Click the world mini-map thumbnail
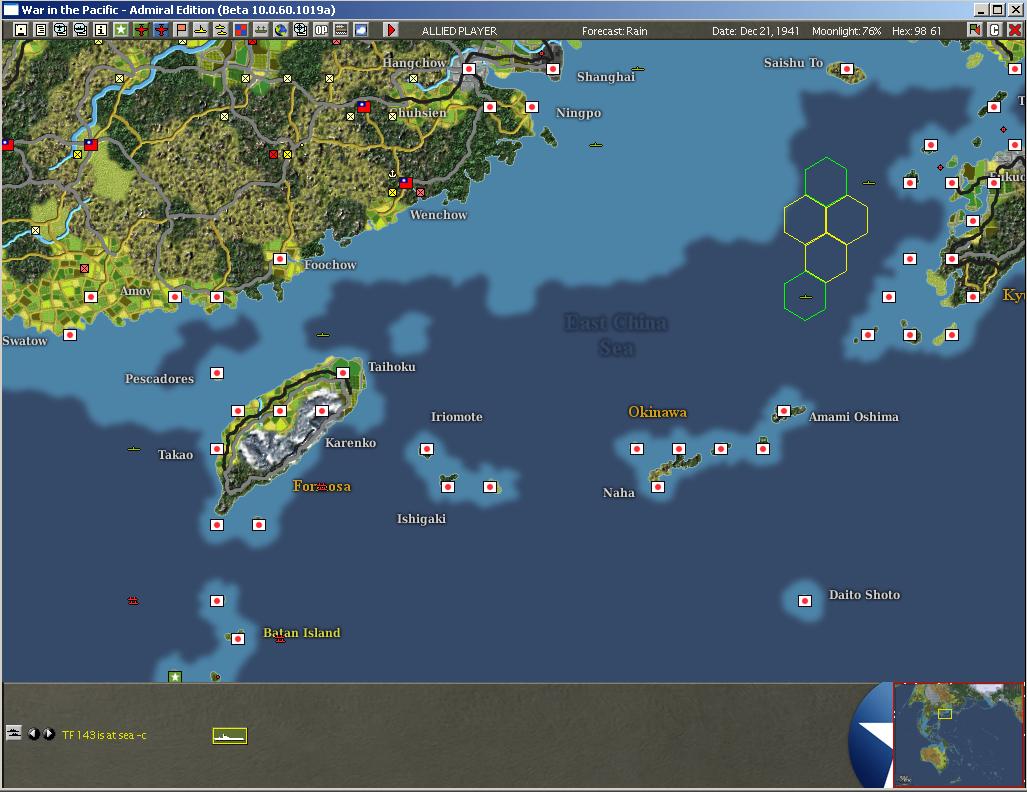The width and height of the screenshot is (1027, 792). click(958, 735)
